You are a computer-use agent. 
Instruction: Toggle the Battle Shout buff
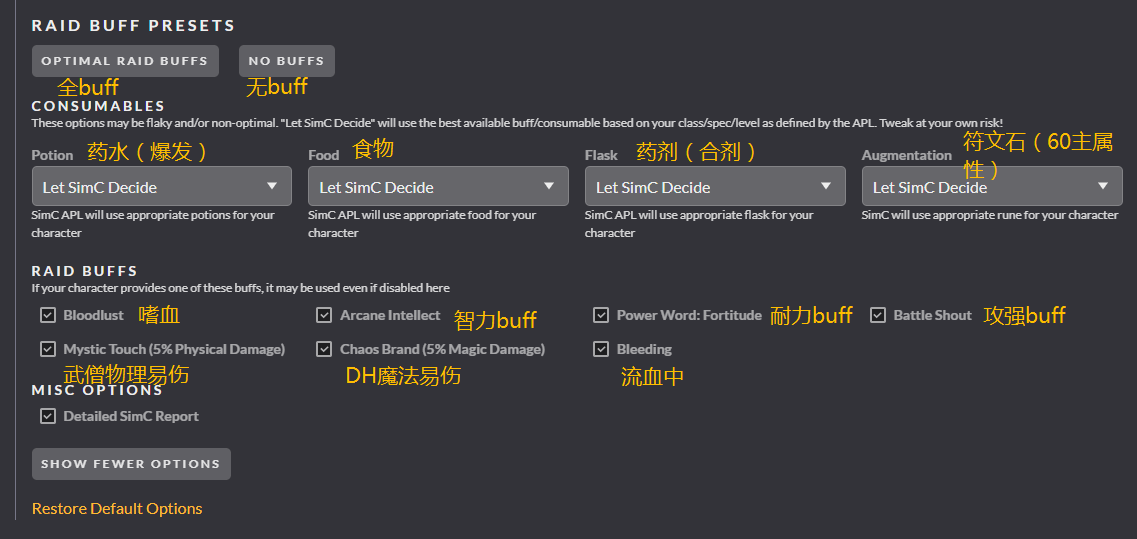[878, 315]
